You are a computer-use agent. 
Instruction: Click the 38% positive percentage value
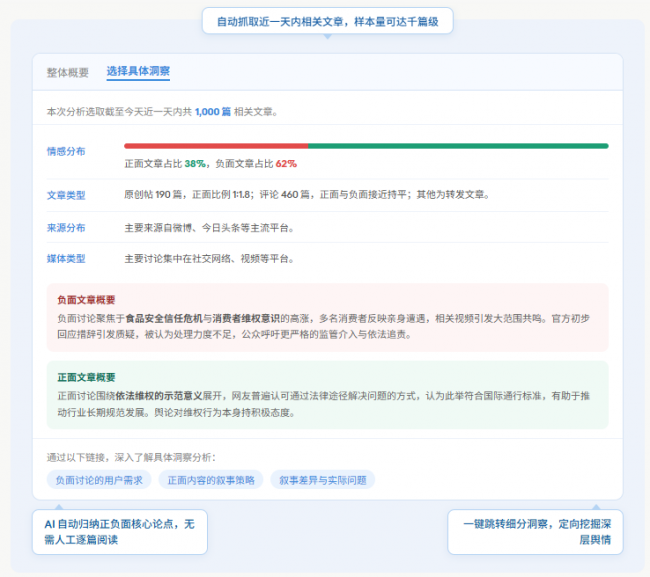click(195, 164)
